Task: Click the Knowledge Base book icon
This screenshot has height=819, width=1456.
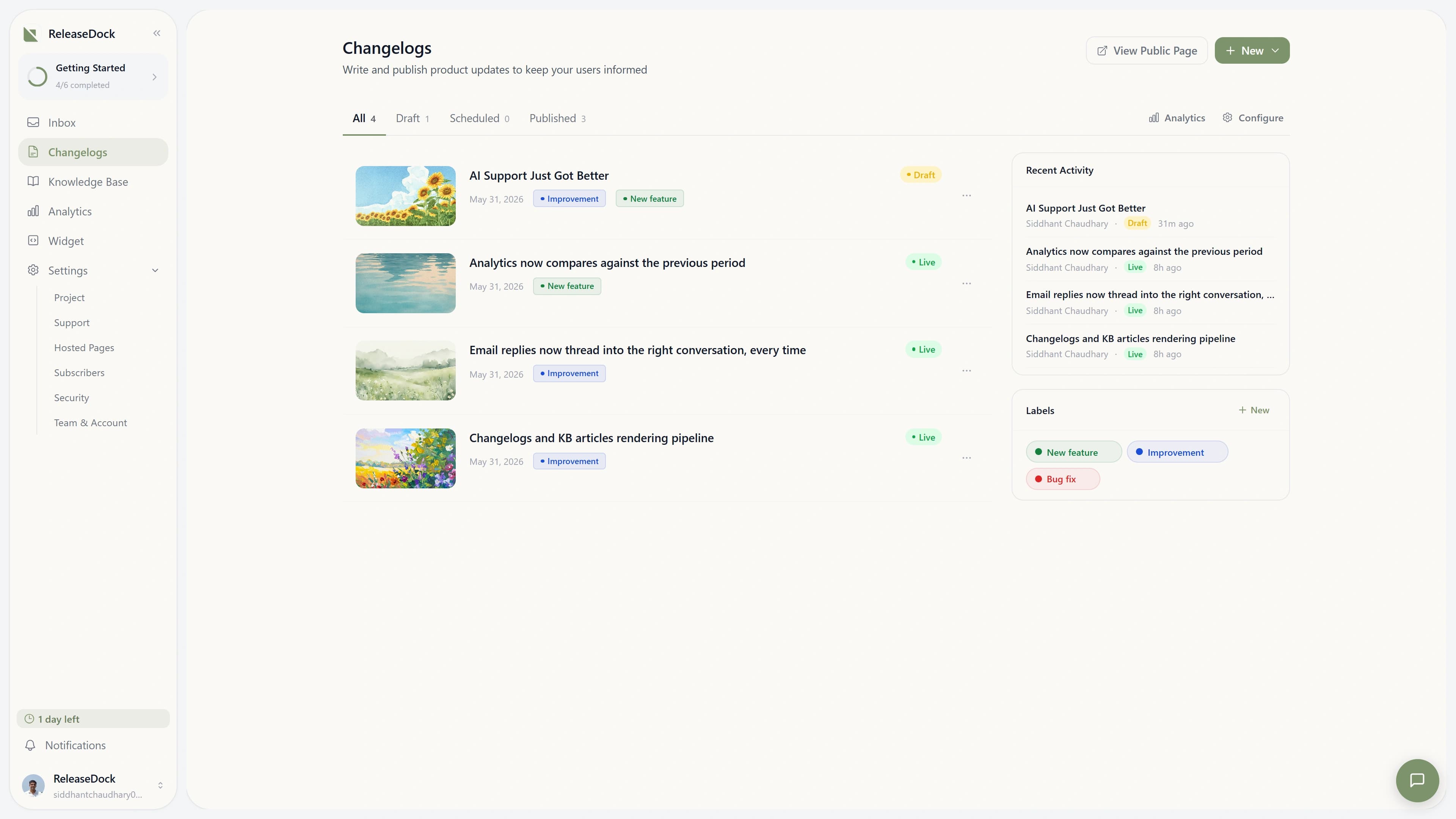Action: (x=33, y=182)
